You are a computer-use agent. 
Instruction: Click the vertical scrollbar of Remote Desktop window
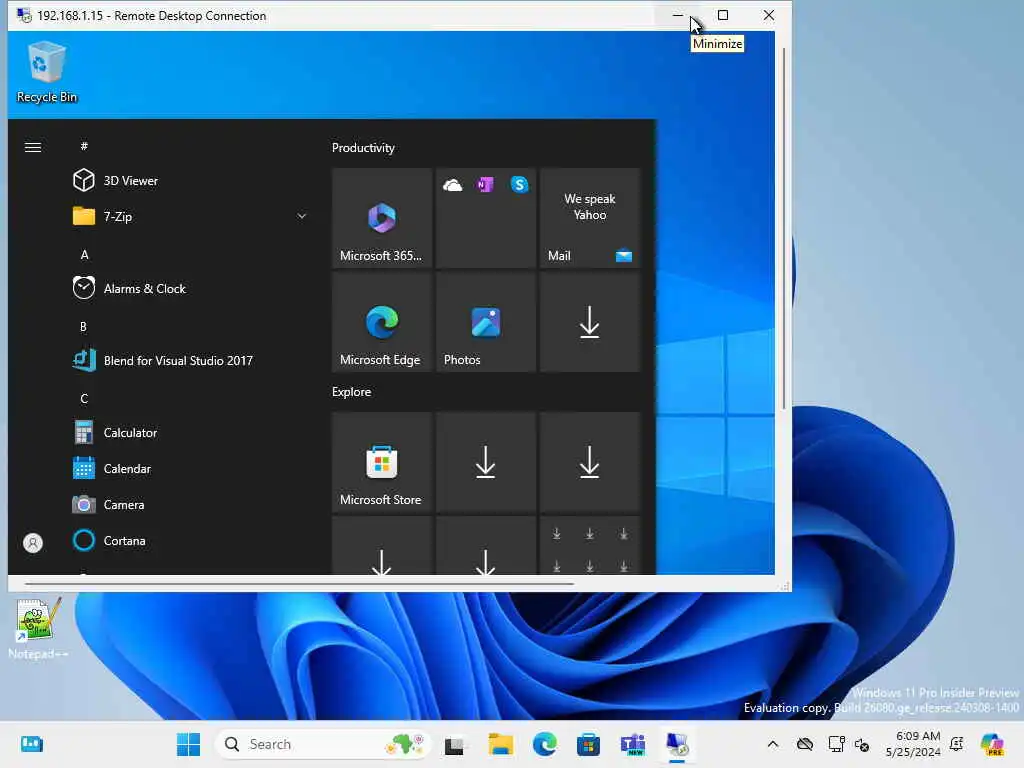(x=783, y=229)
